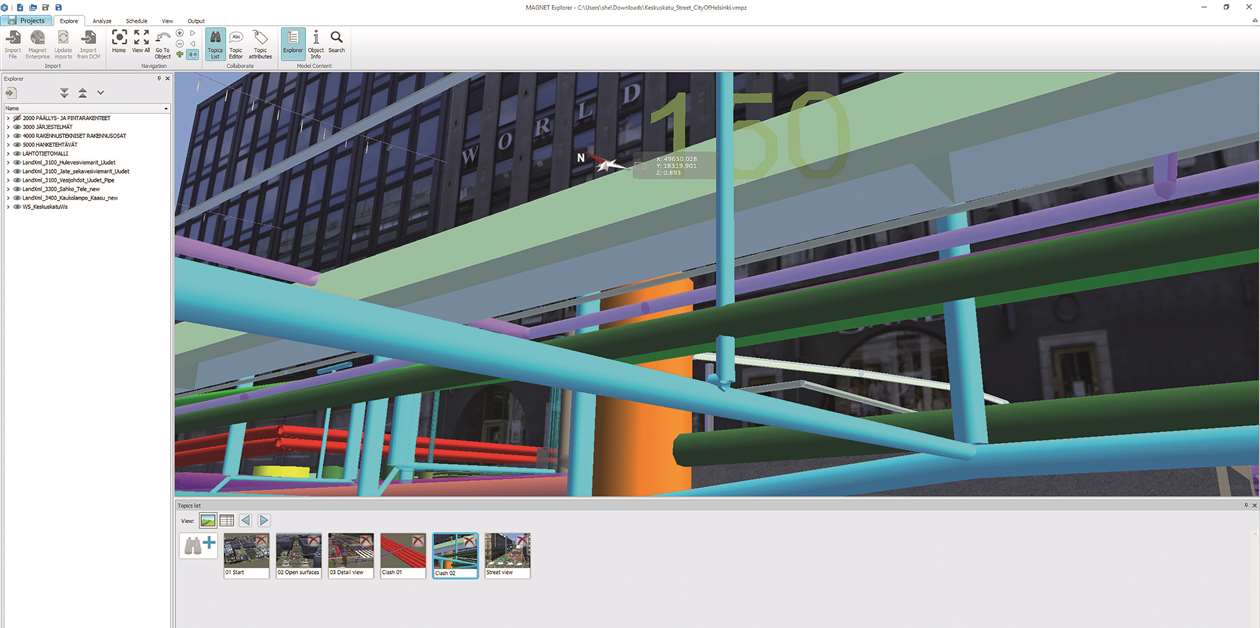Screen dimensions: 1260x628
Task: Switch to the Analyze ribbon tab
Action: (100, 19)
